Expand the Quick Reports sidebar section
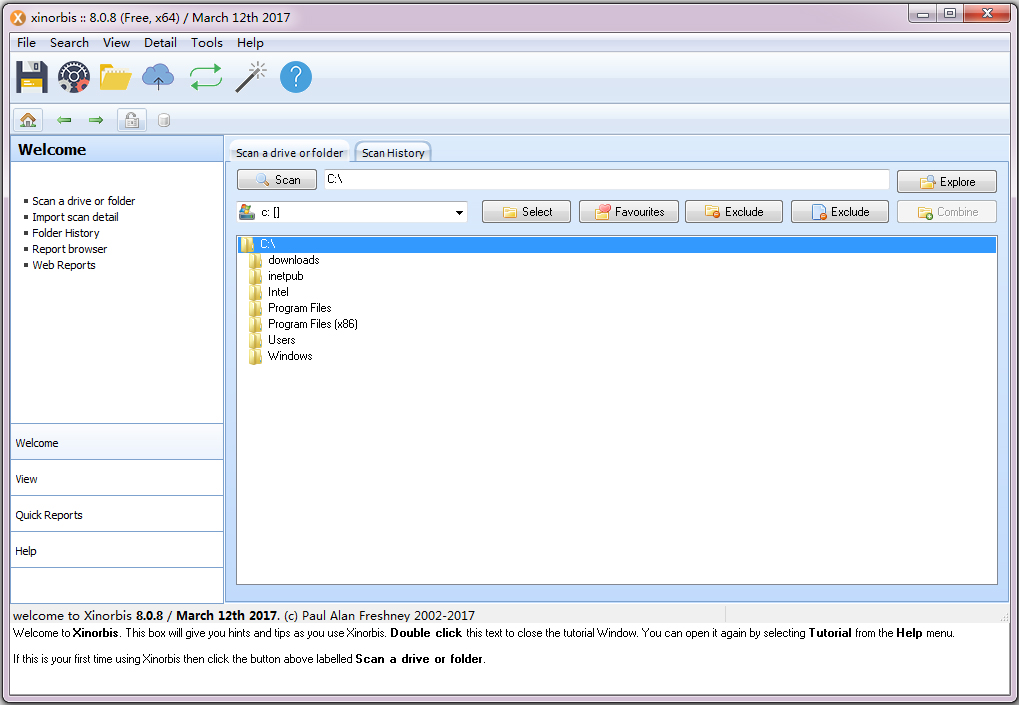This screenshot has height=705, width=1019. tap(117, 515)
